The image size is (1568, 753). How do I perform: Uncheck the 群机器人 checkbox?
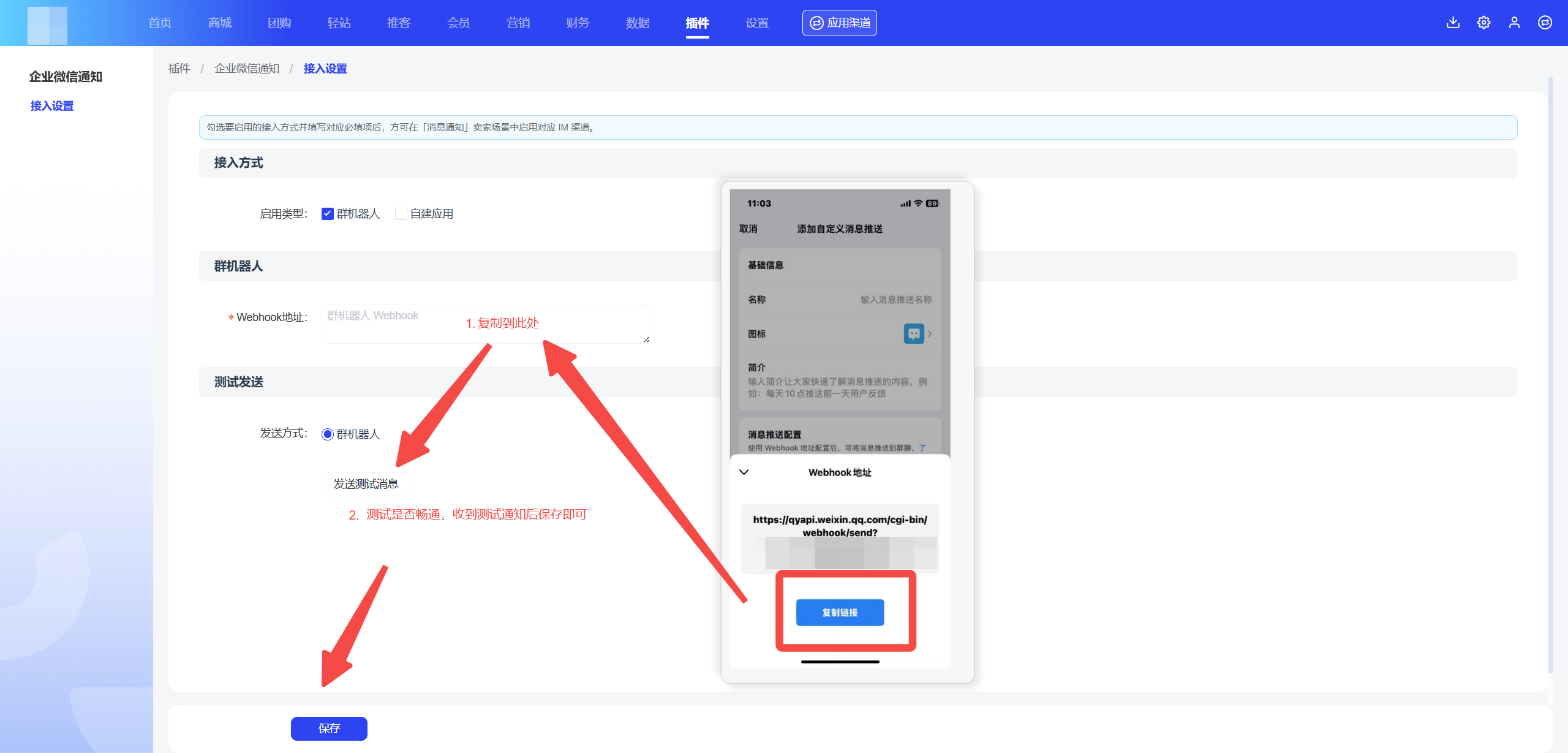[x=328, y=214]
